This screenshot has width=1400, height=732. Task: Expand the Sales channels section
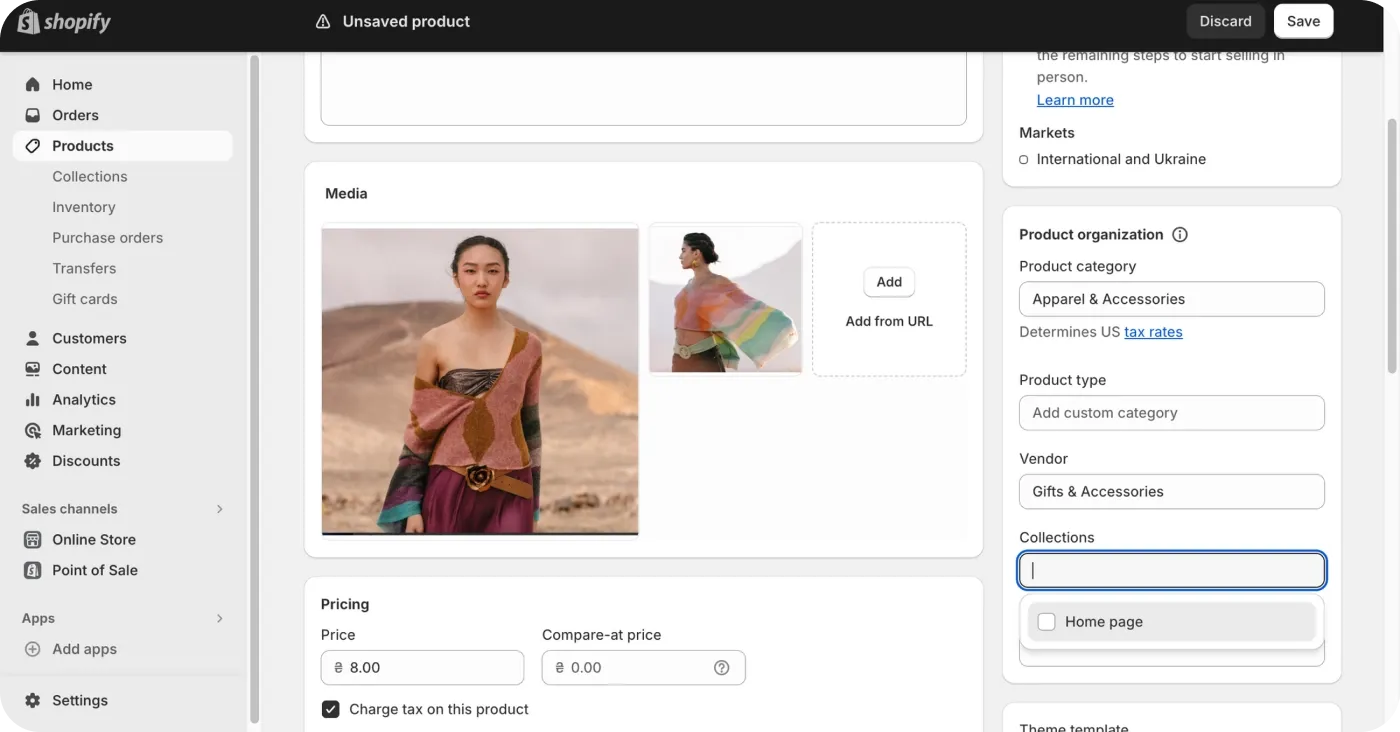pyautogui.click(x=220, y=509)
